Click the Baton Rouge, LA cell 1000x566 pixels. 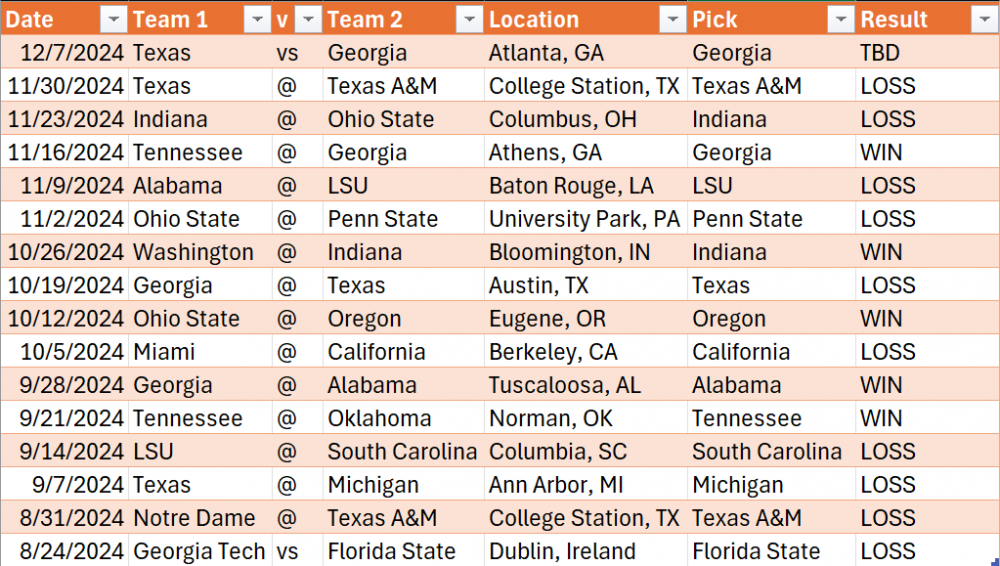coord(571,186)
